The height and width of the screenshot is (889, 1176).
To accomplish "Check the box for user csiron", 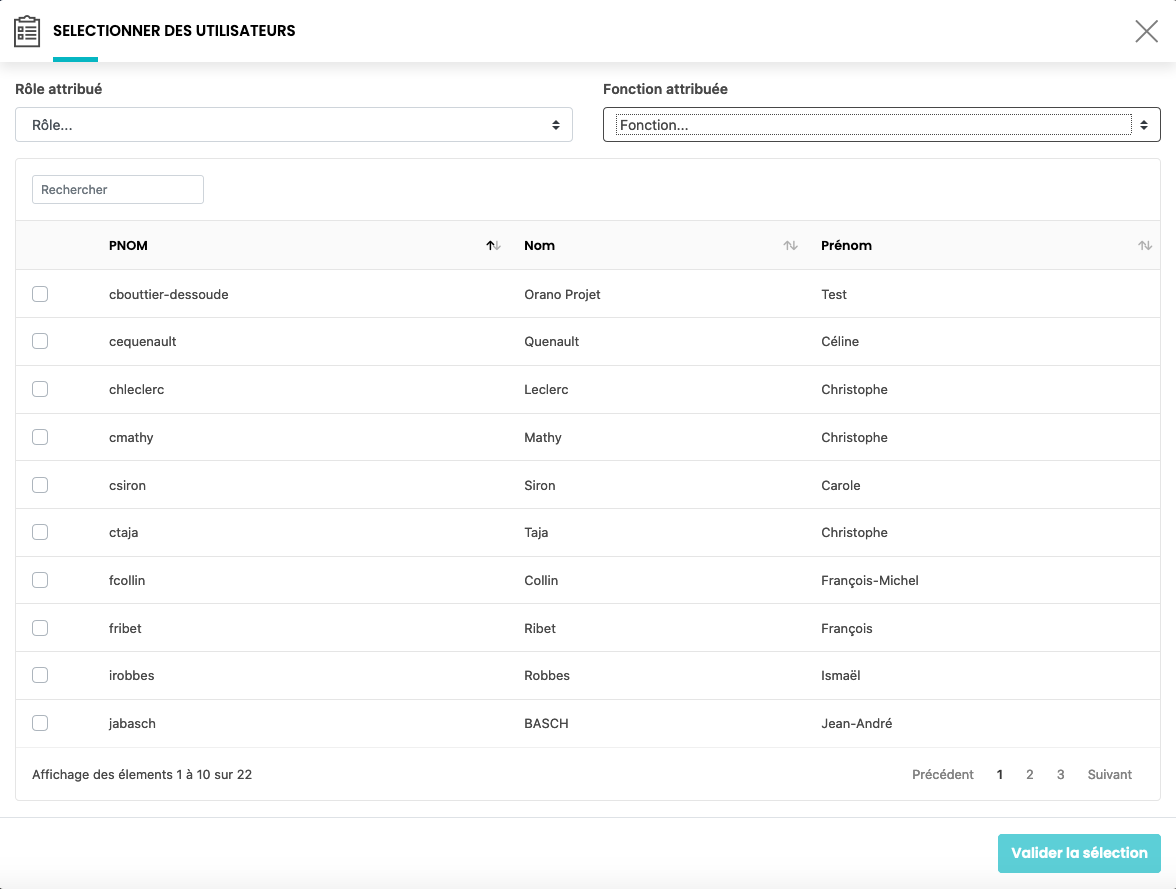I will pos(40,485).
